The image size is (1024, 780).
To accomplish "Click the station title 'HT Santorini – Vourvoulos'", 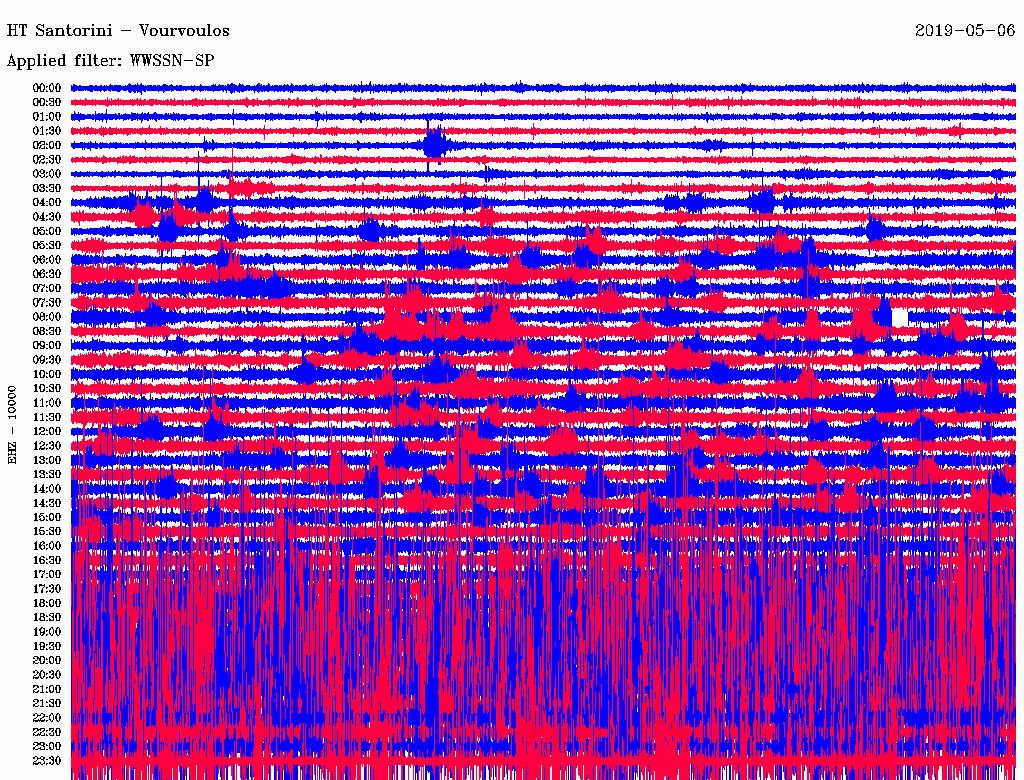I will pos(118,31).
